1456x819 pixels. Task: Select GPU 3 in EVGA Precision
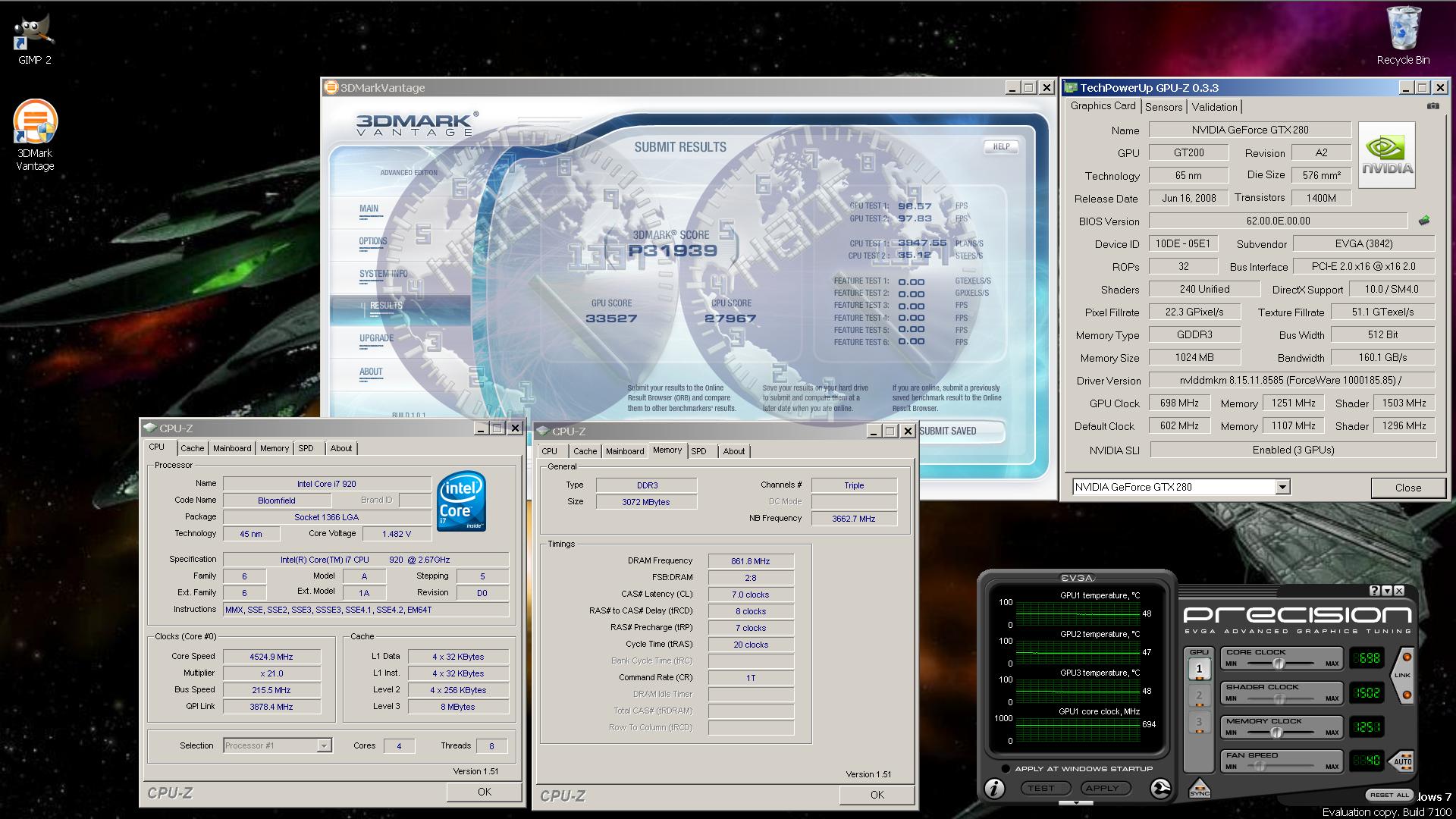click(1199, 722)
